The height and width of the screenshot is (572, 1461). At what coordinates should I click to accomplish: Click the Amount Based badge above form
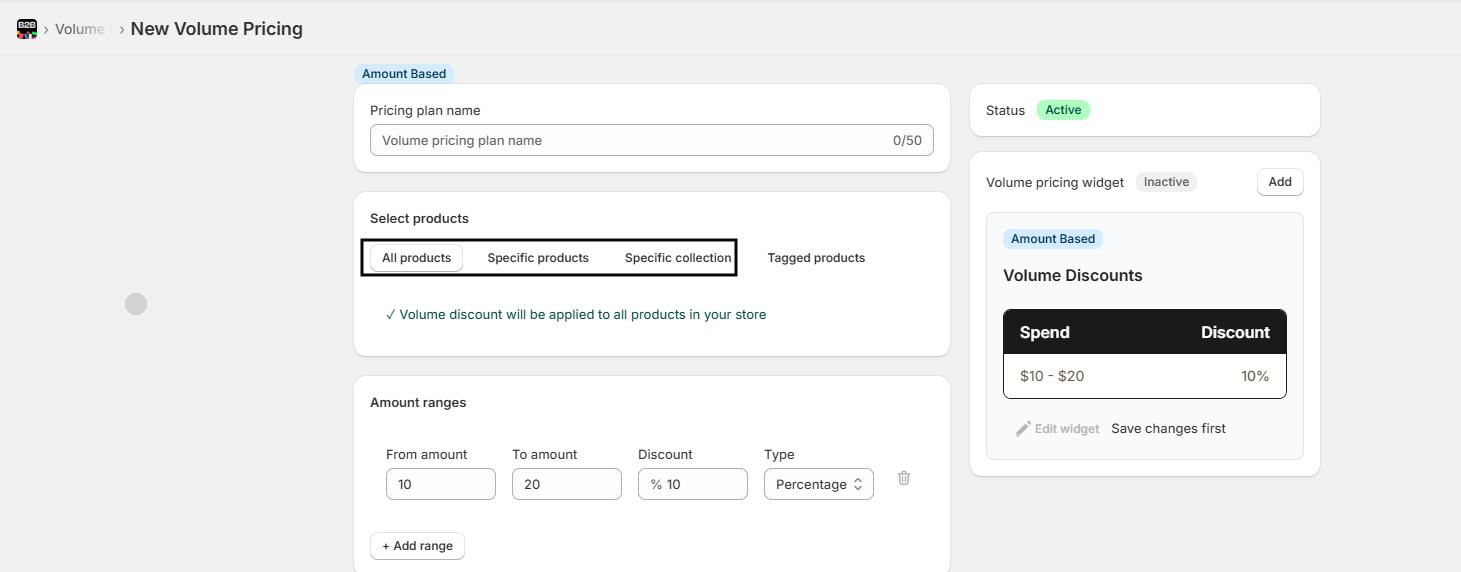pos(404,74)
